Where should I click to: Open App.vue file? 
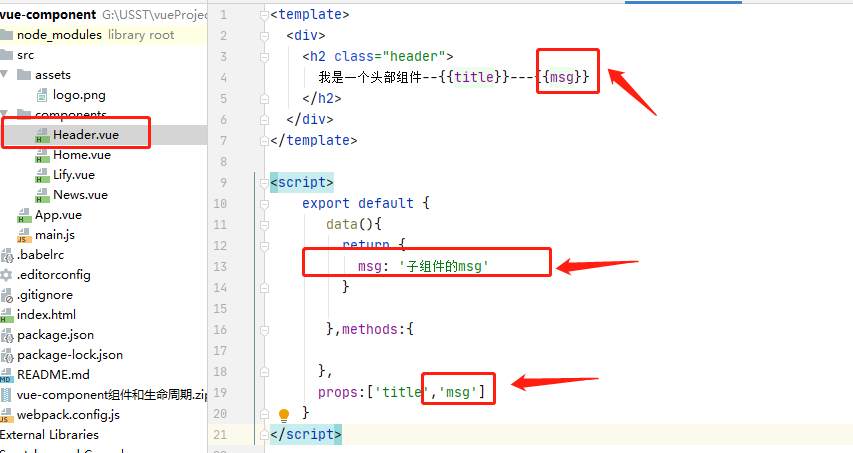58,215
